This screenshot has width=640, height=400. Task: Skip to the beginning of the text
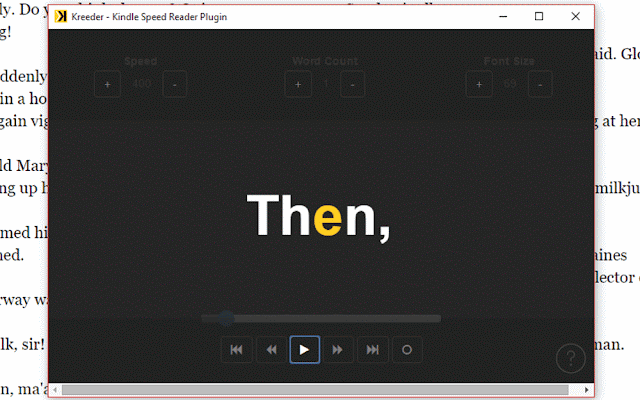click(236, 349)
